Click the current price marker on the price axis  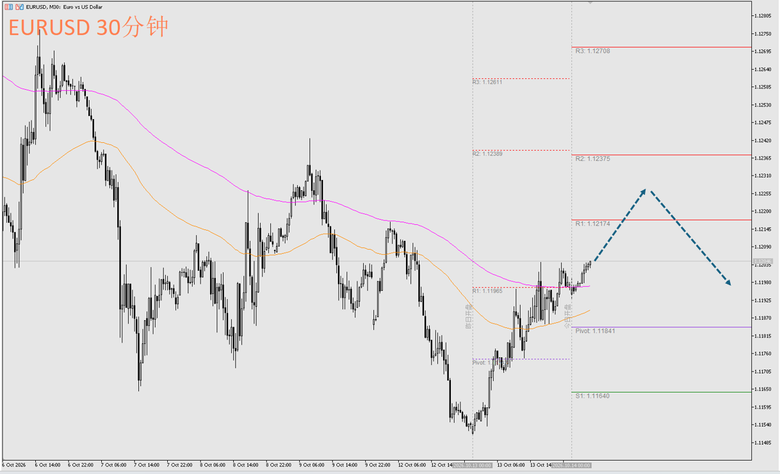pos(762,261)
